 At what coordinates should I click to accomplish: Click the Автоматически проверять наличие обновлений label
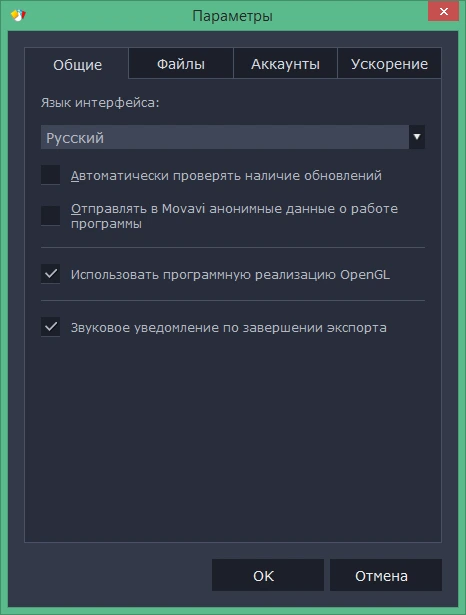226,176
